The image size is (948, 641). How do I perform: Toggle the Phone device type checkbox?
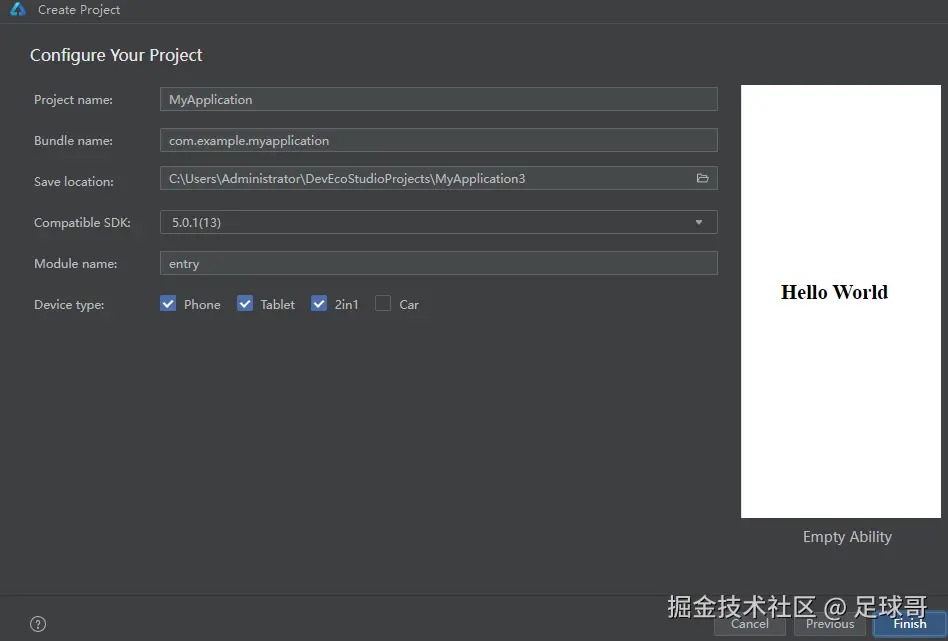tap(168, 304)
